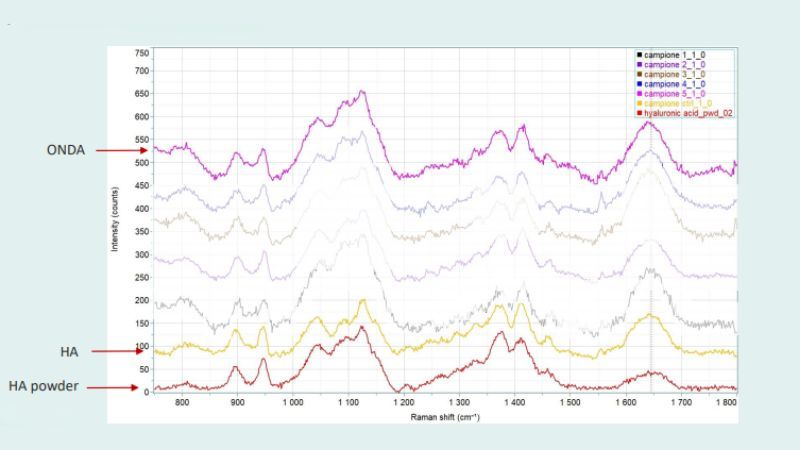Click the Raman shift (cm⁻¹) axis title
This screenshot has height=450, width=800.
coord(445,417)
